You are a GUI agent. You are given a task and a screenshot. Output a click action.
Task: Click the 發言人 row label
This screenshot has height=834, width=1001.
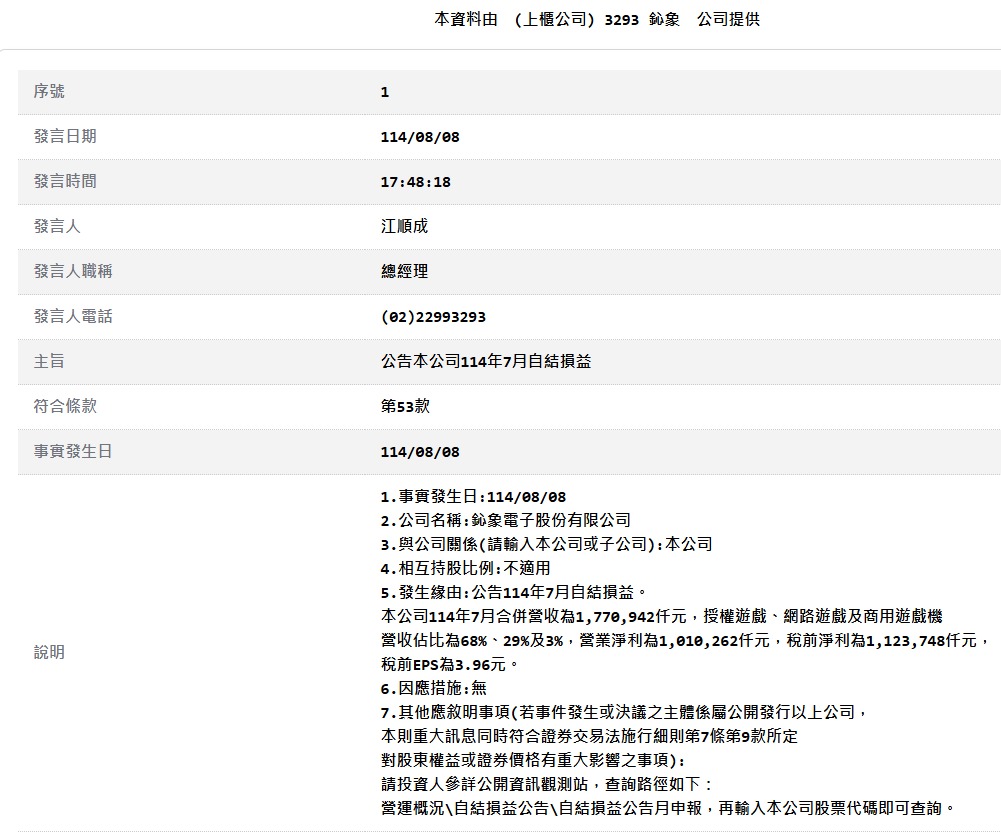click(x=57, y=227)
